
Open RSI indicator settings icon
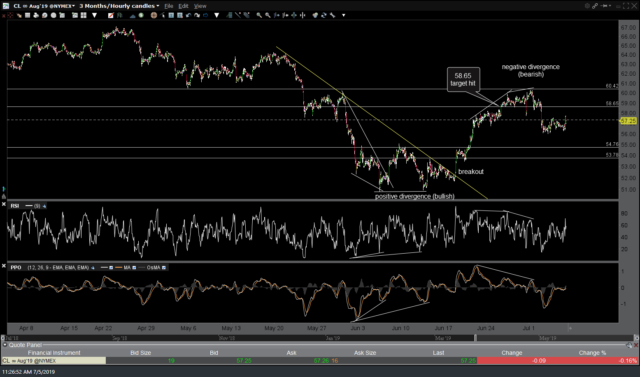[x=44, y=206]
